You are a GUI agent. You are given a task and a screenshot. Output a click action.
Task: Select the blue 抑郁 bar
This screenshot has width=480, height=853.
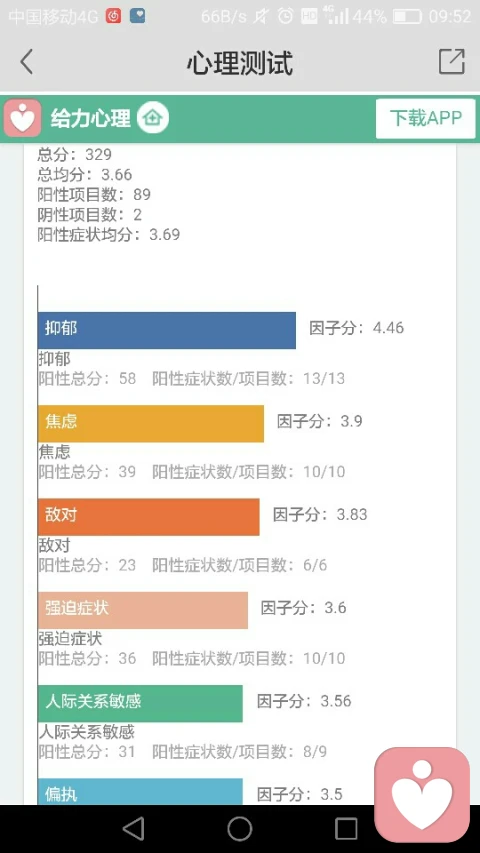tap(167, 330)
